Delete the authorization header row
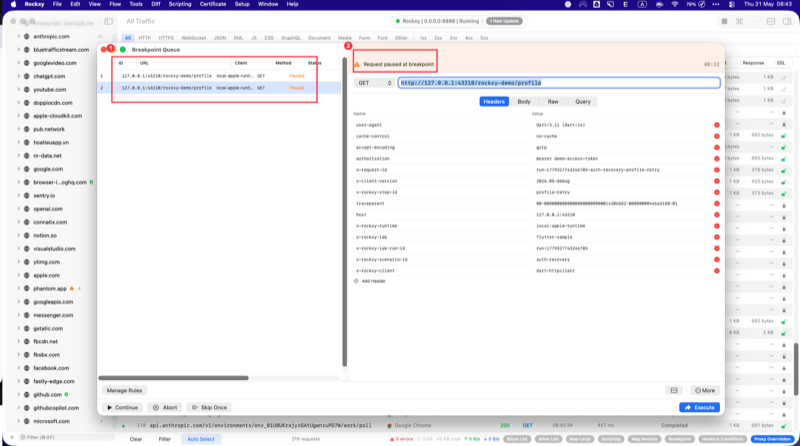800x446 pixels. coord(716,159)
